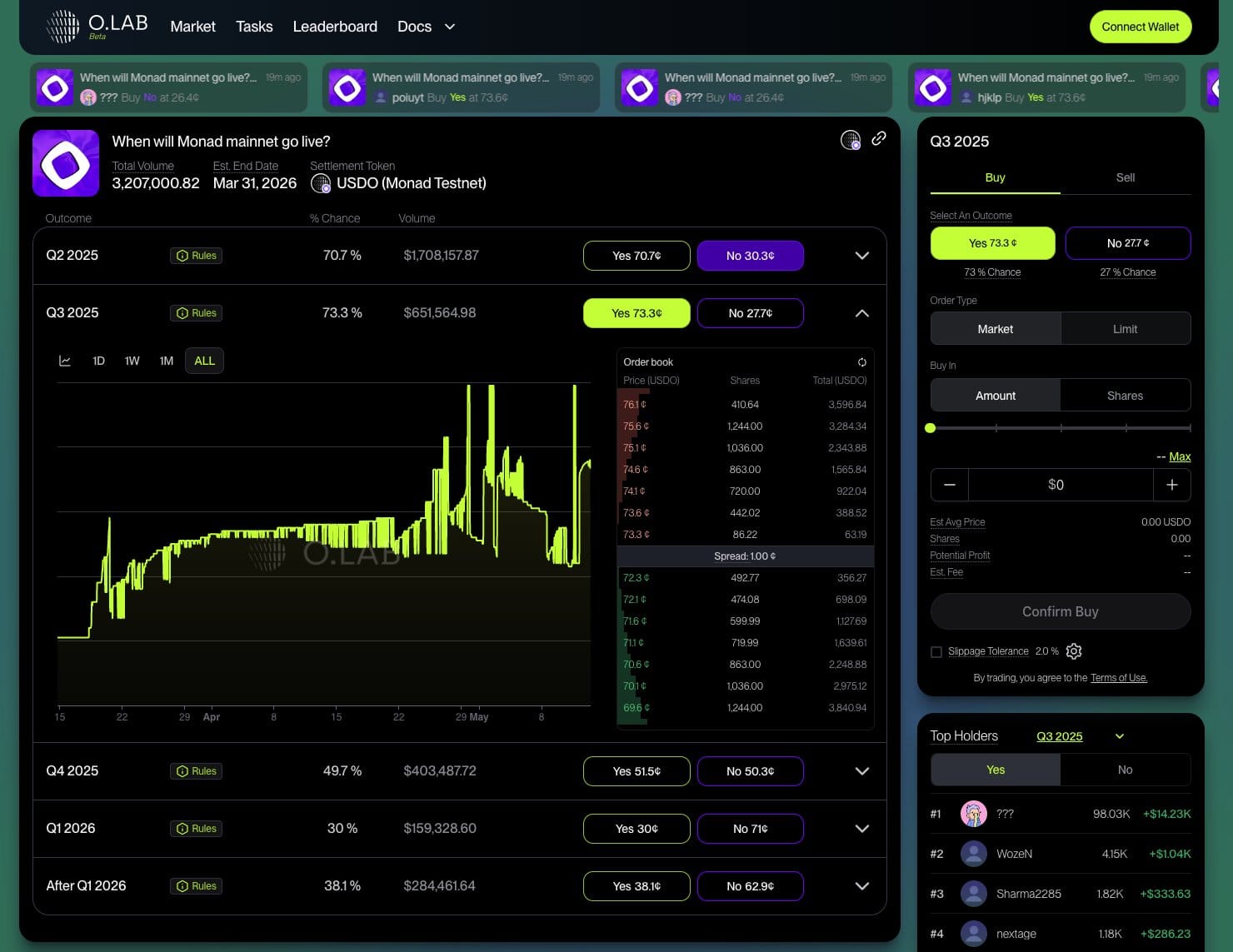Click the $0 amount input field

point(1061,485)
